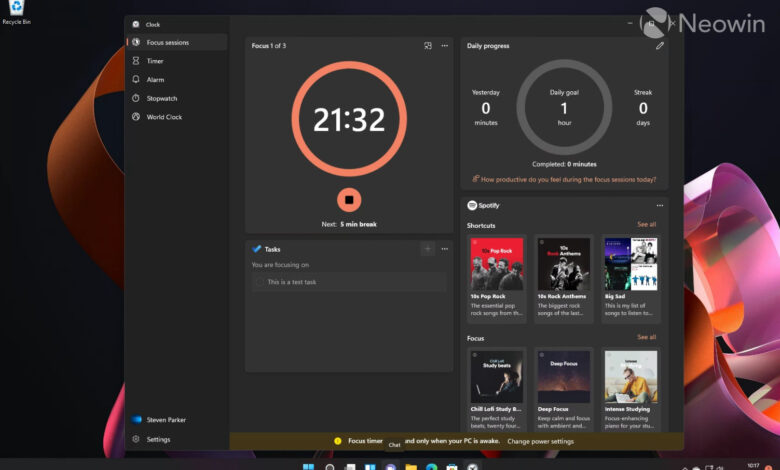Screen dimensions: 780x470
Task: Minimize the Clock window
Action: coord(630,23)
